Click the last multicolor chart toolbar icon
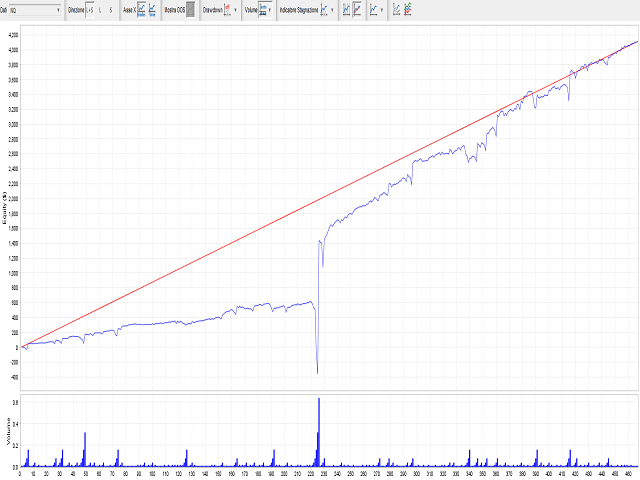The height and width of the screenshot is (480, 640). (407, 10)
